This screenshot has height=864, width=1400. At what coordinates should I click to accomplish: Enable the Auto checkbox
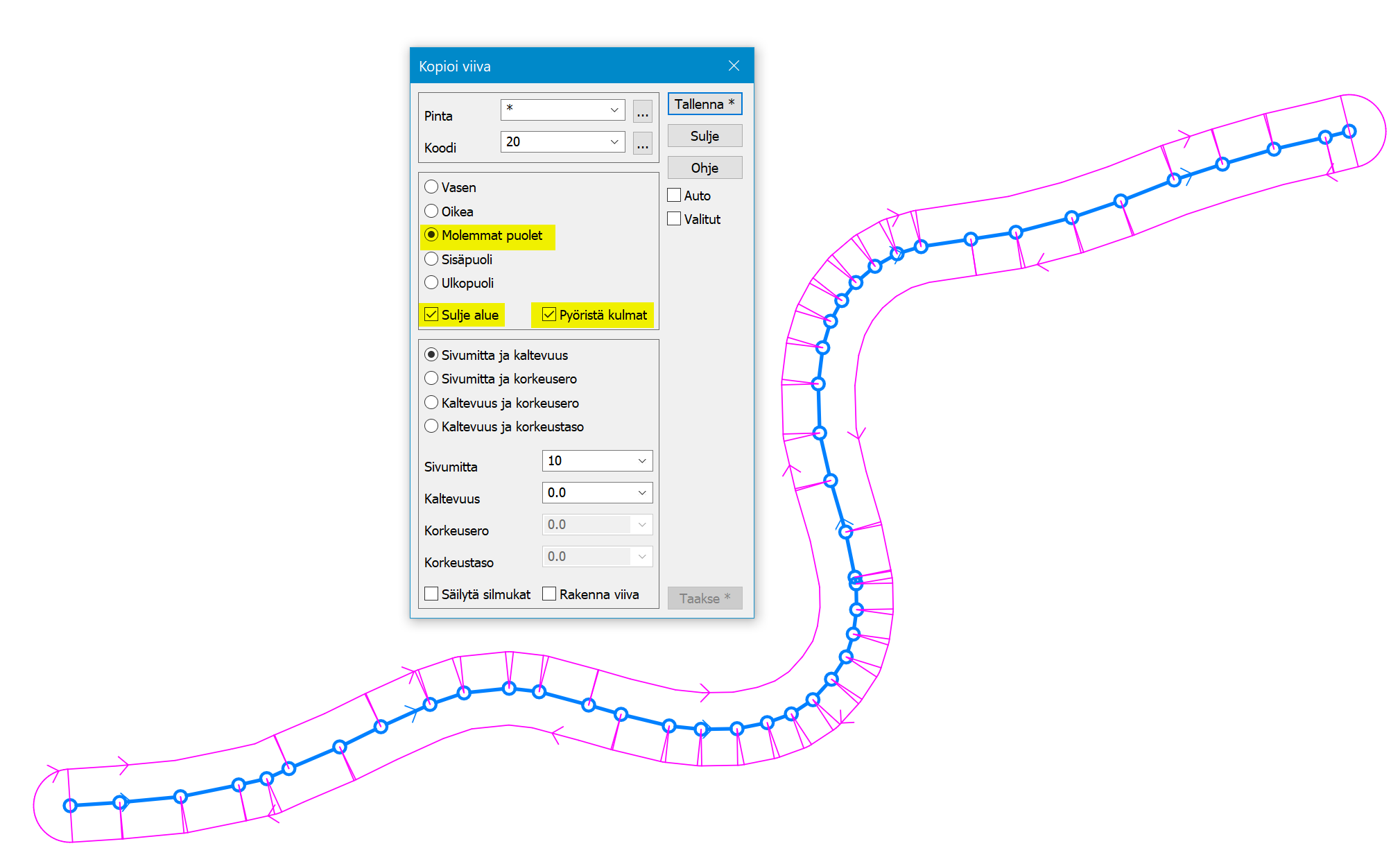click(674, 196)
